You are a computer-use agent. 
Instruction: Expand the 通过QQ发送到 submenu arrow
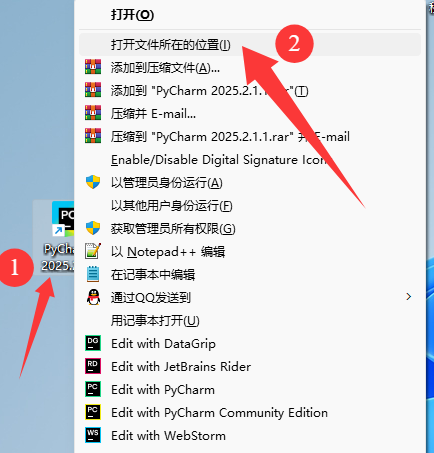[409, 297]
